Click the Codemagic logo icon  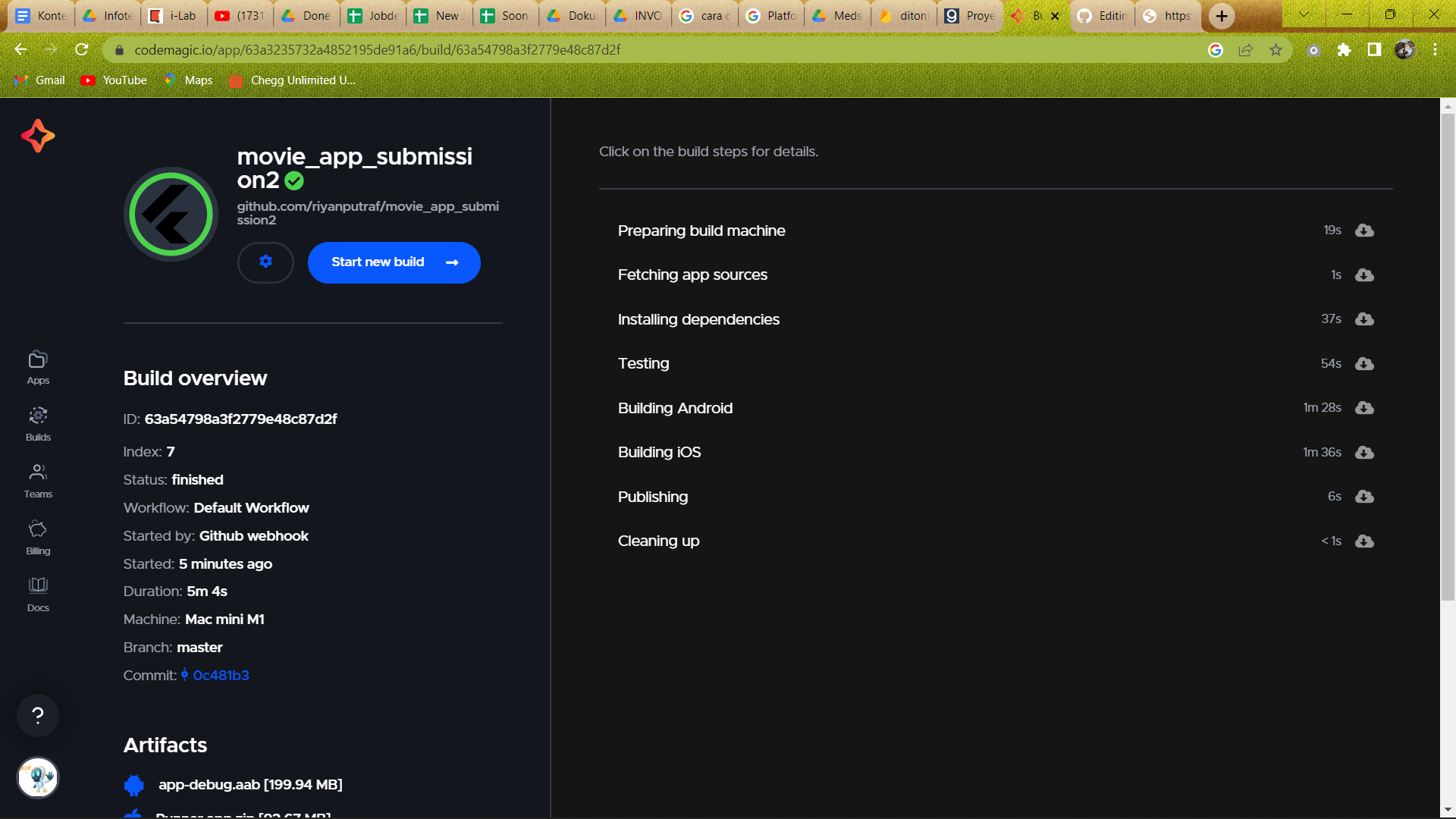(38, 136)
